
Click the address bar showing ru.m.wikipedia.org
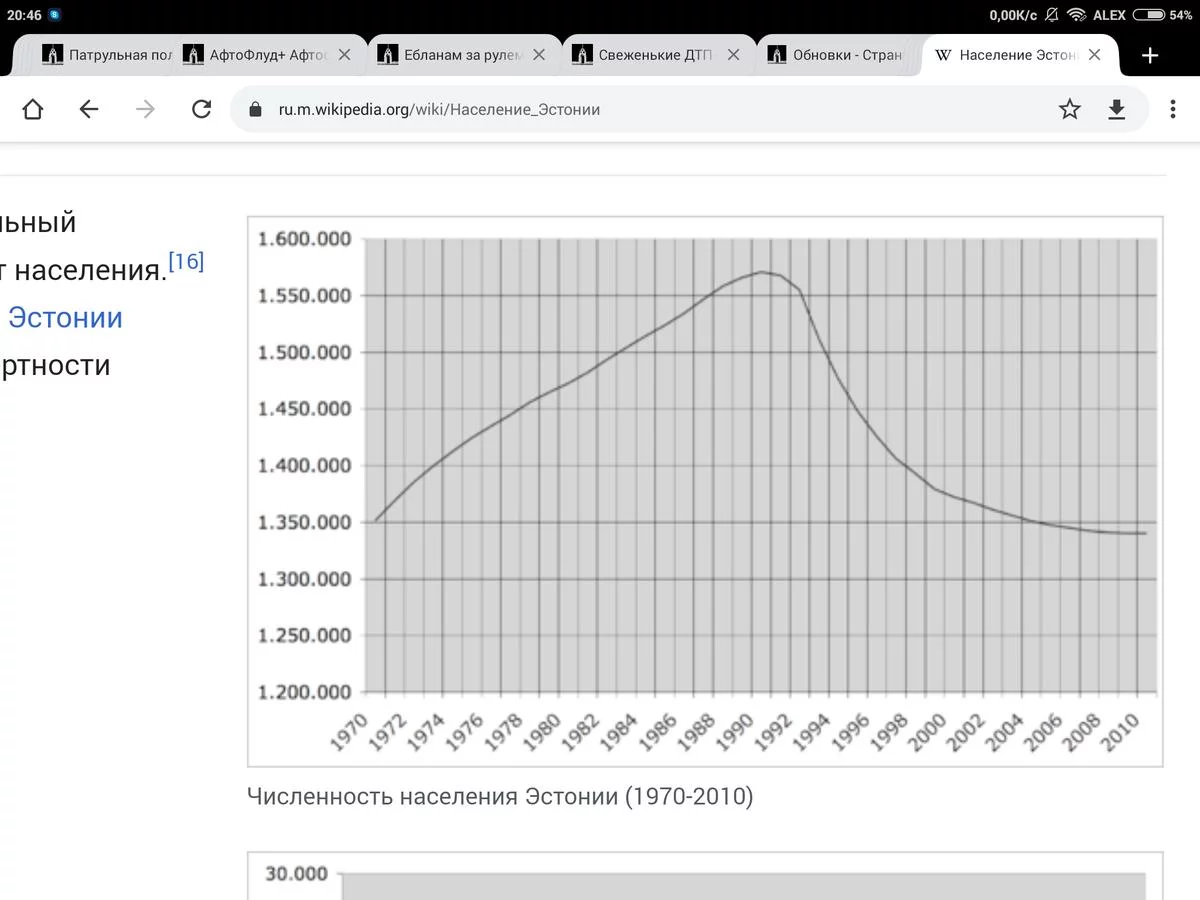click(x=430, y=109)
